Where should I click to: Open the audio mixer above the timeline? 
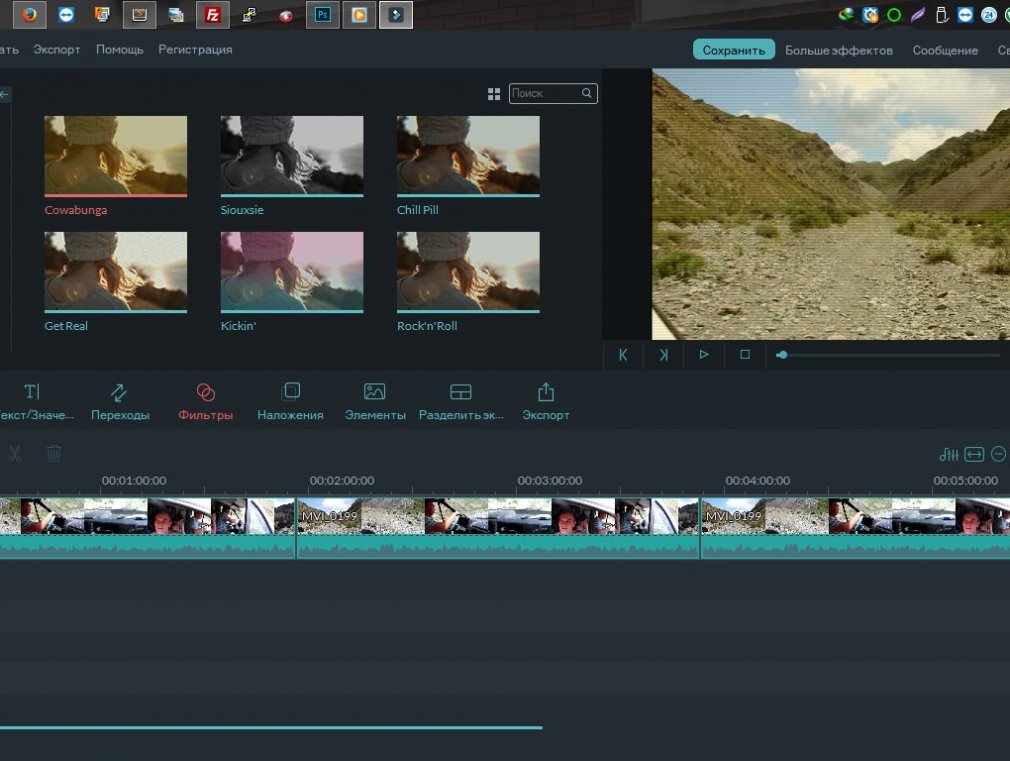[x=948, y=454]
